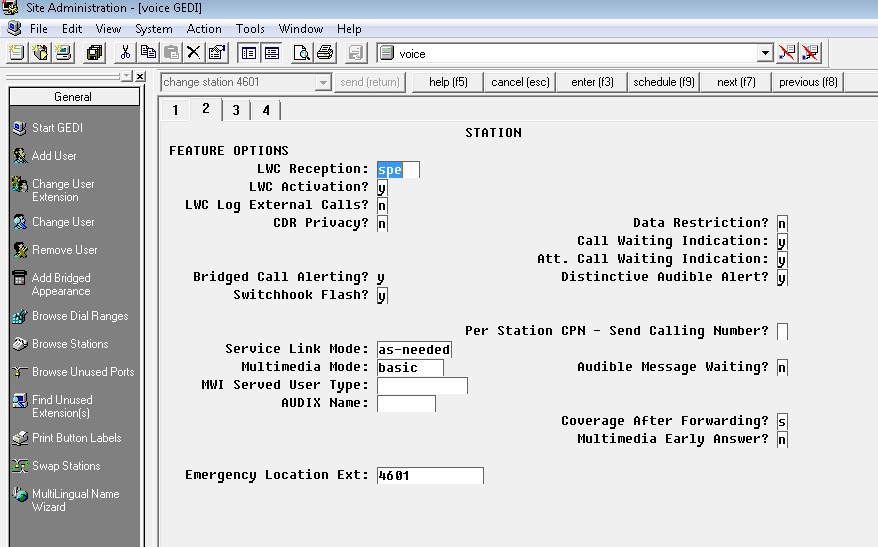Click the third toolbar icon showing a computer
The width and height of the screenshot is (878, 547).
coord(64,53)
